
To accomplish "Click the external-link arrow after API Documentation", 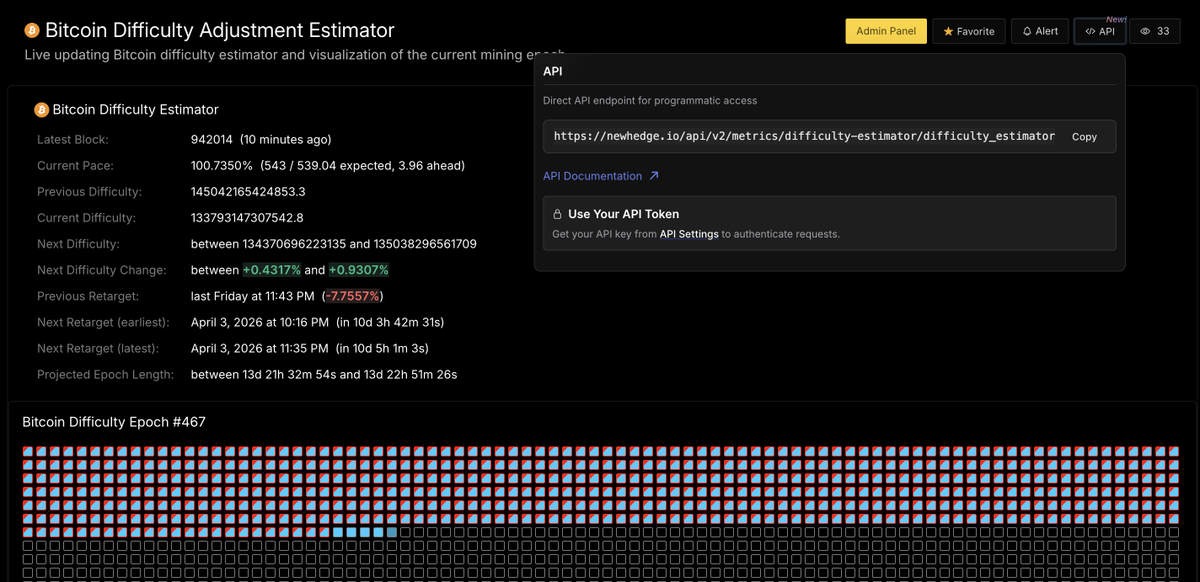I will [654, 176].
